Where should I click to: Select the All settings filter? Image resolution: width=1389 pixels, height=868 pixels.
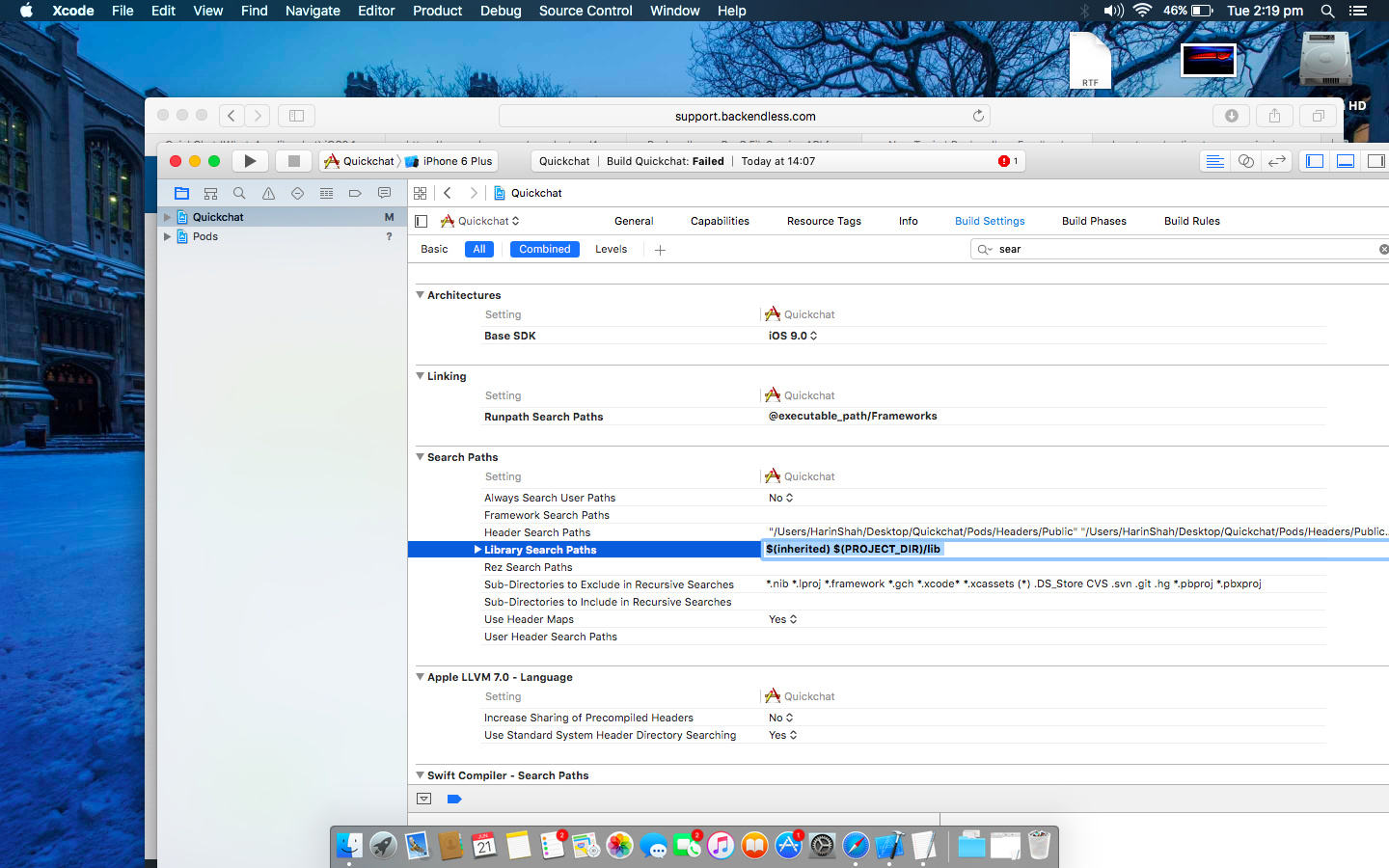tap(479, 249)
